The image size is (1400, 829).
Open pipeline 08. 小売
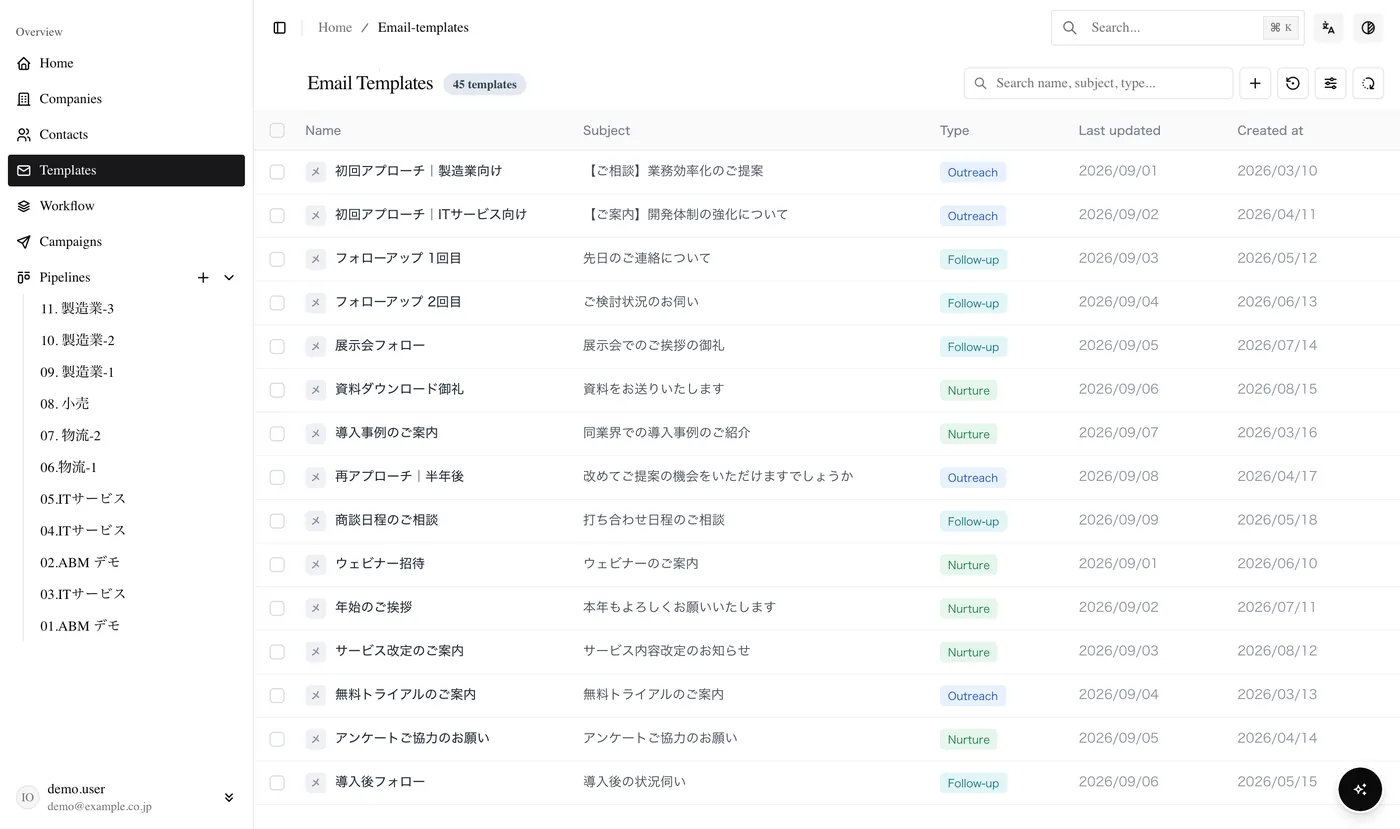coord(65,404)
